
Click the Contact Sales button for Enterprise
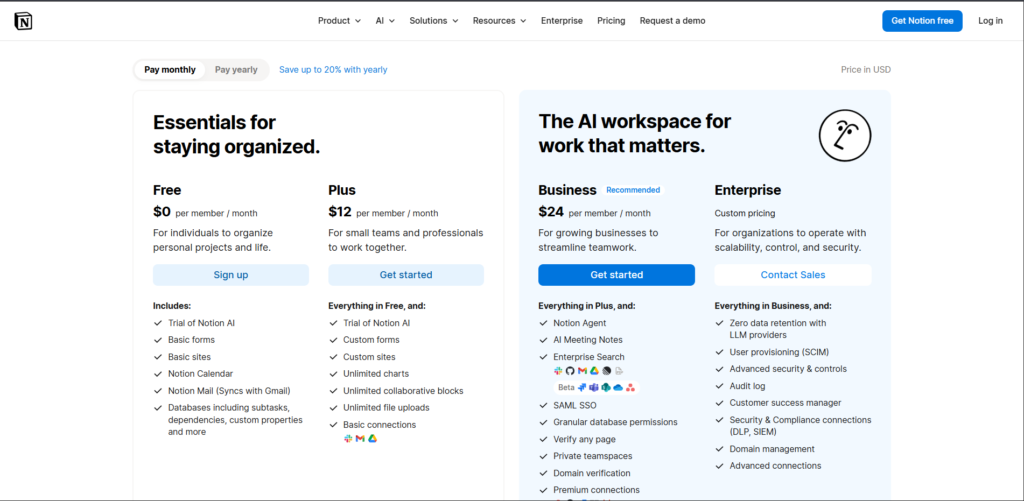coord(793,275)
